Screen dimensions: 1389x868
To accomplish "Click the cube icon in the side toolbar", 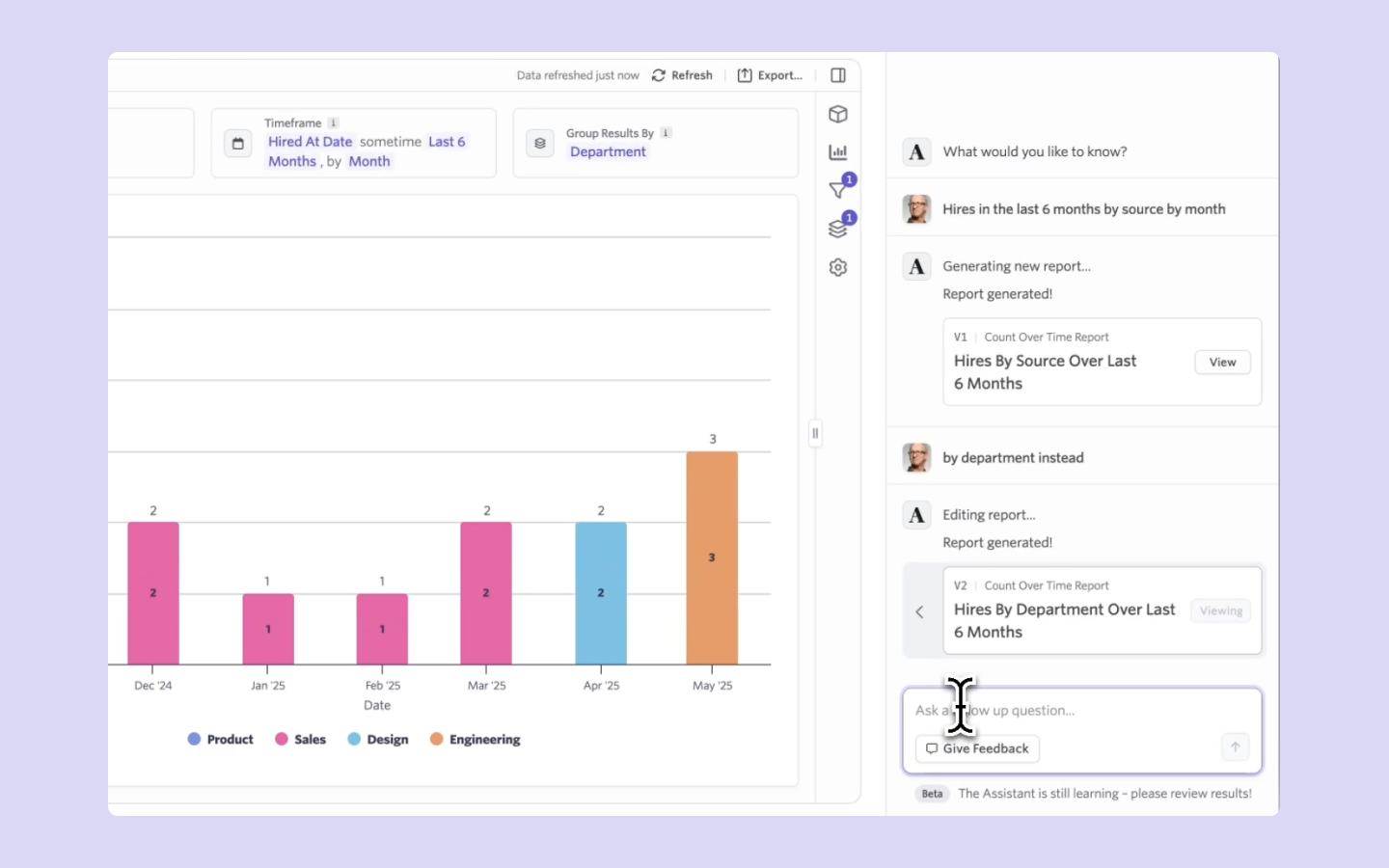I will [837, 114].
